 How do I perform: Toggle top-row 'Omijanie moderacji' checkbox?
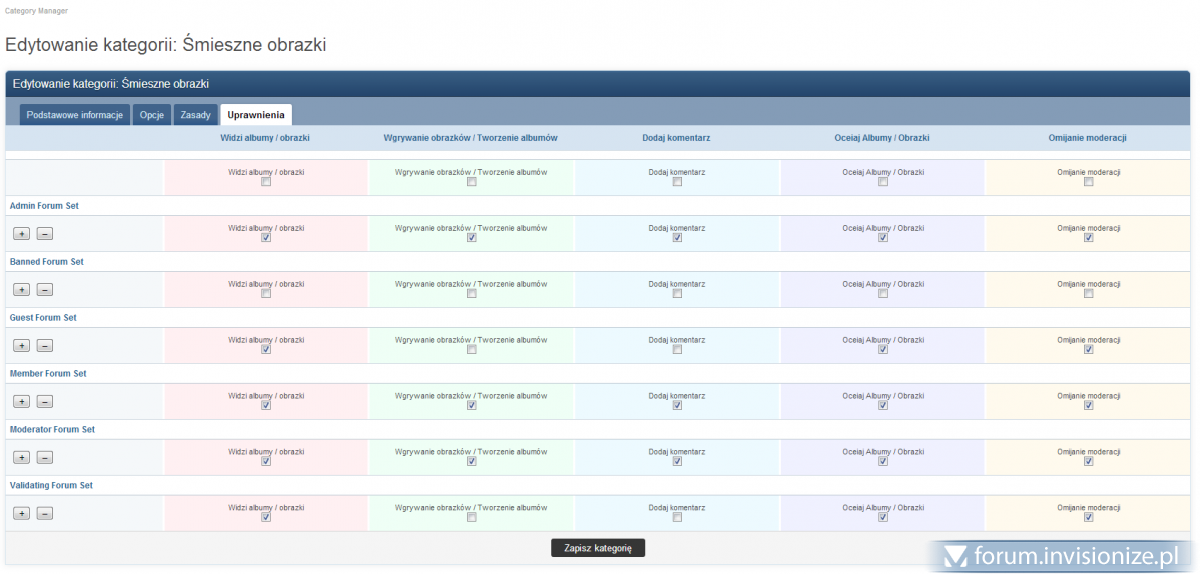pyautogui.click(x=1089, y=182)
